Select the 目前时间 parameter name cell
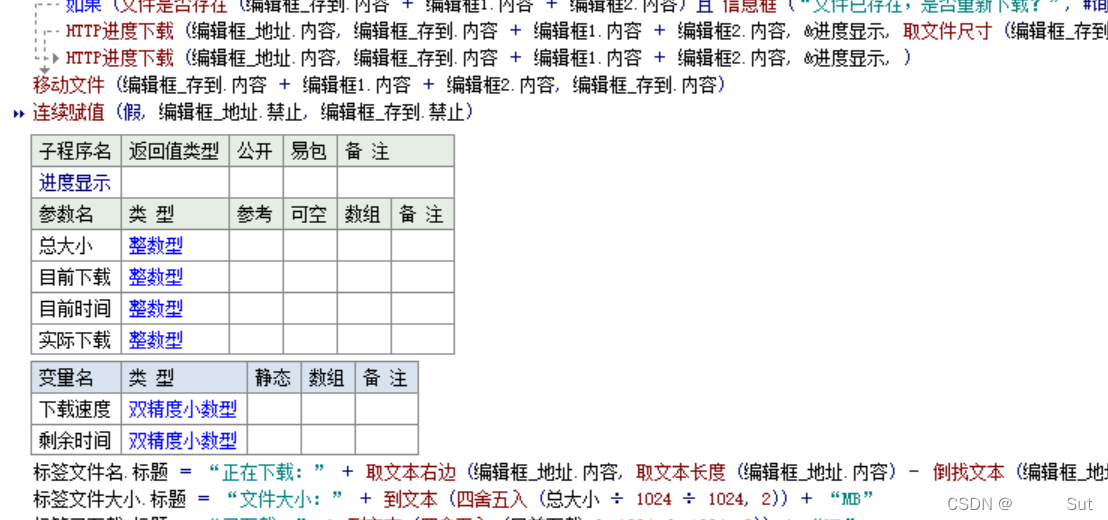The width and height of the screenshot is (1108, 520). 76,308
